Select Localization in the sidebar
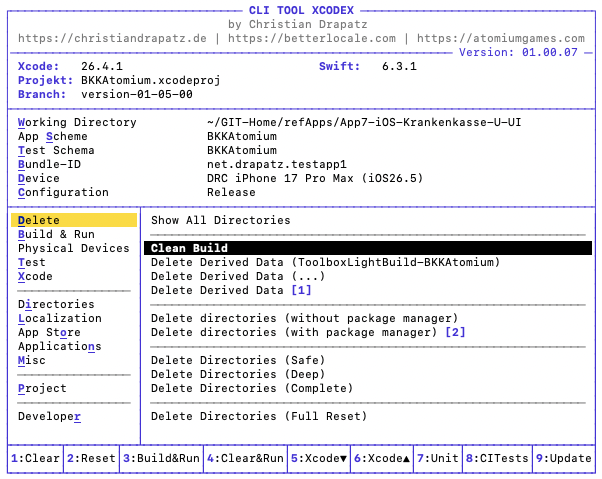Screen dimensions: 602x479 [x=60, y=318]
